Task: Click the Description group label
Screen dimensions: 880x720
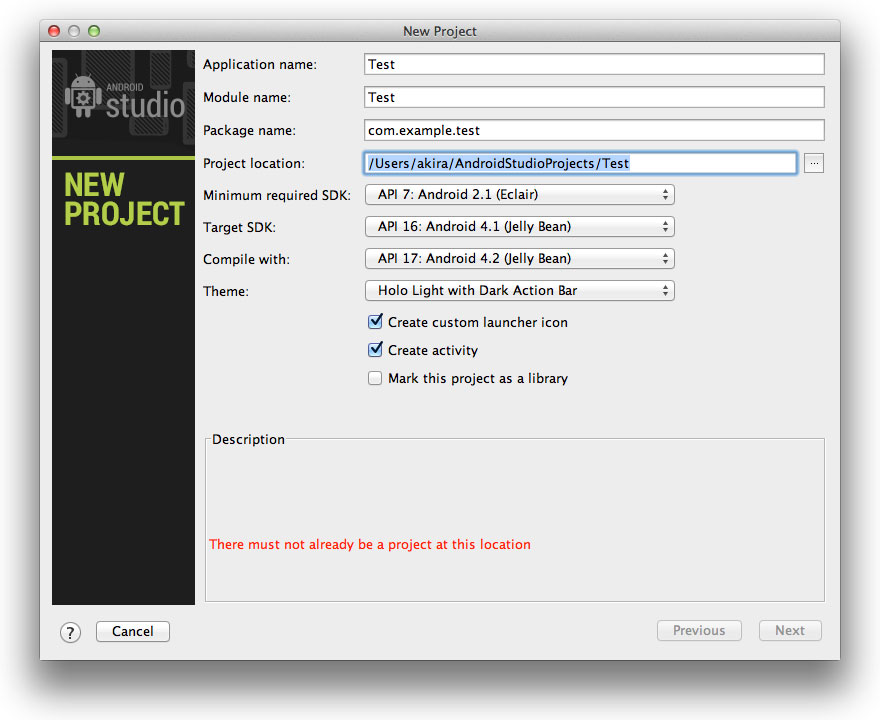Action: pyautogui.click(x=248, y=439)
